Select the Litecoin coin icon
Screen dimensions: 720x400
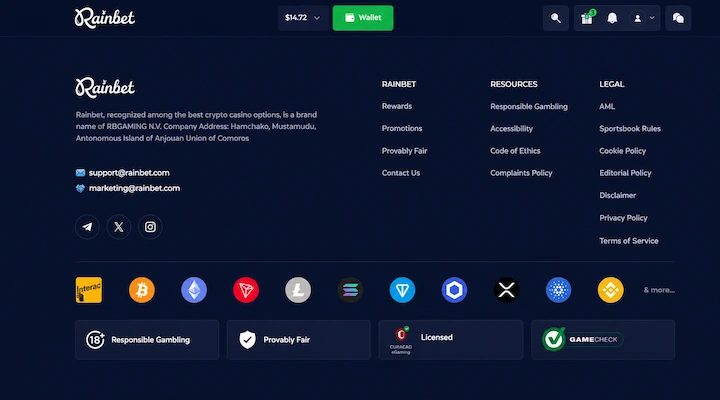[298, 290]
